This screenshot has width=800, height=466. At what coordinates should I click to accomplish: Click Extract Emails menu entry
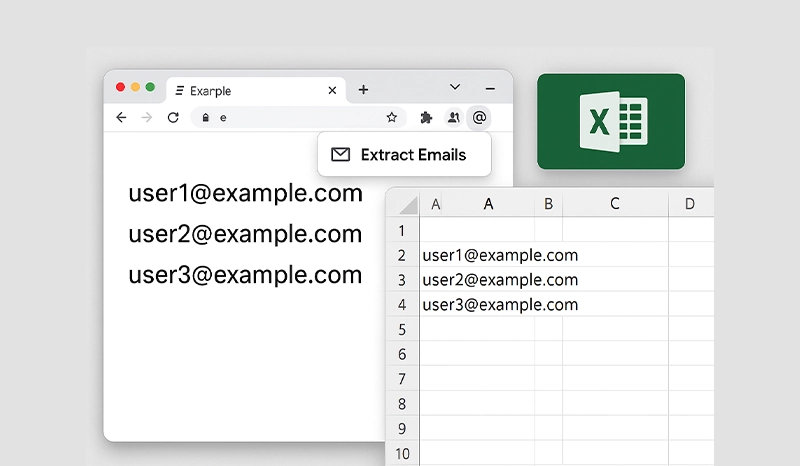404,154
